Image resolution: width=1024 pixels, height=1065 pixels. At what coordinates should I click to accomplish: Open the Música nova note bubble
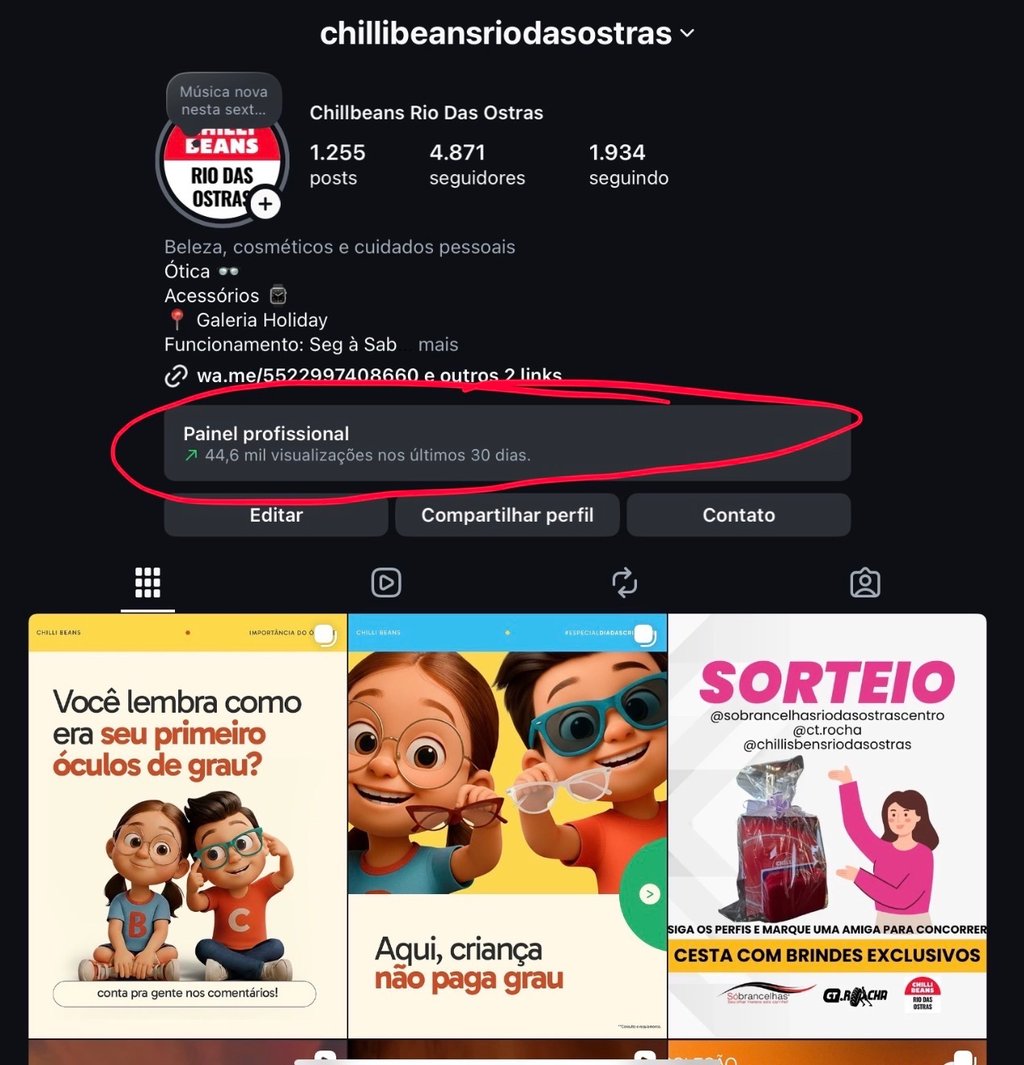click(223, 101)
